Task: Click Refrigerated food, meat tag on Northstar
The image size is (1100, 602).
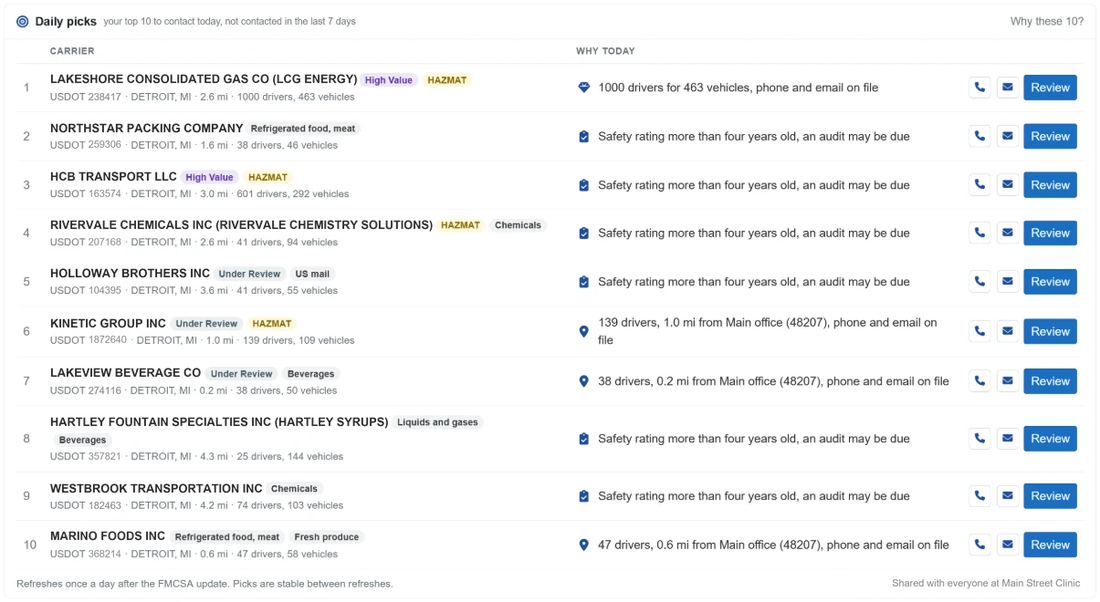Action: tap(303, 128)
